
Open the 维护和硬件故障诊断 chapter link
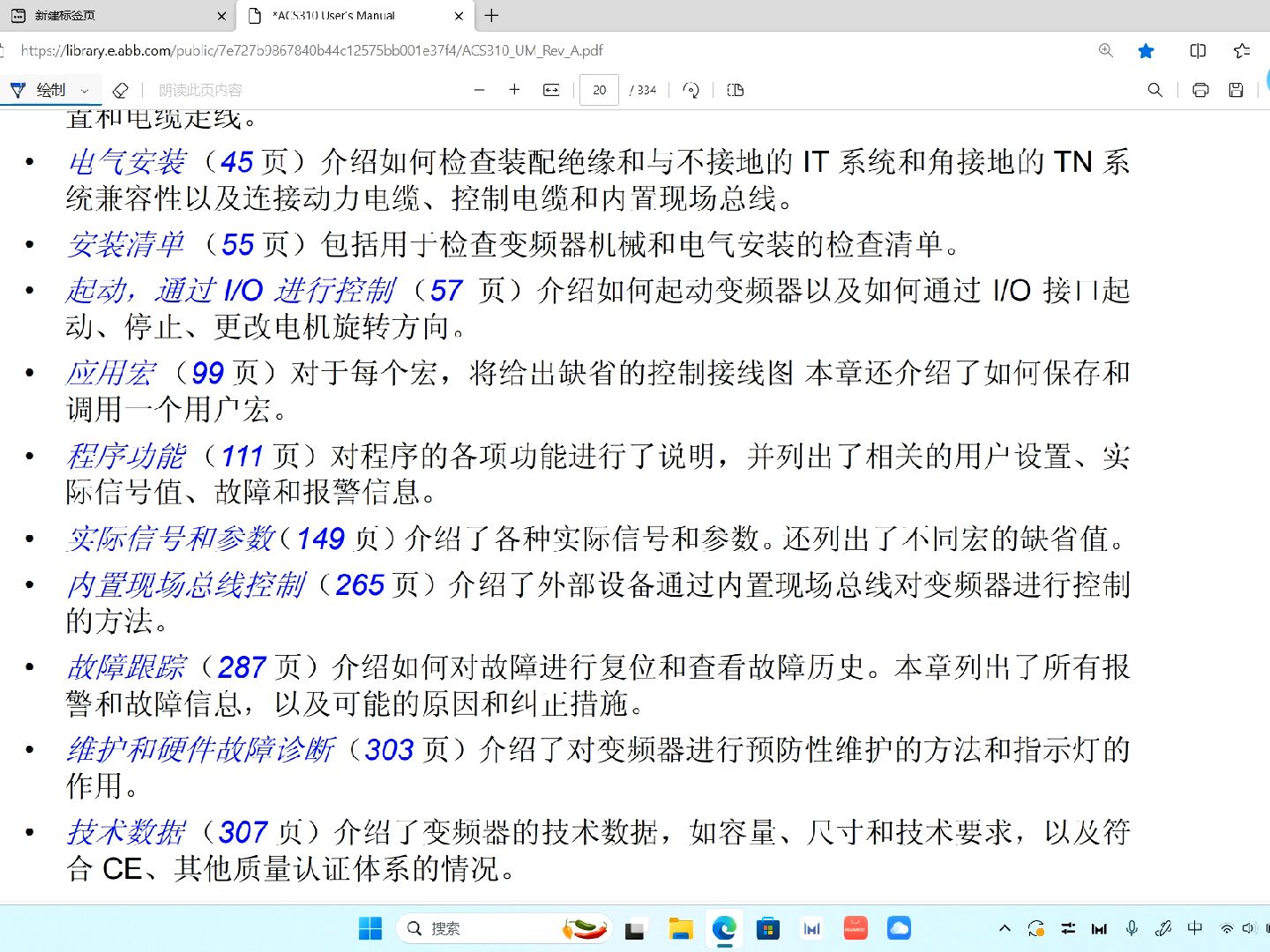pos(201,750)
